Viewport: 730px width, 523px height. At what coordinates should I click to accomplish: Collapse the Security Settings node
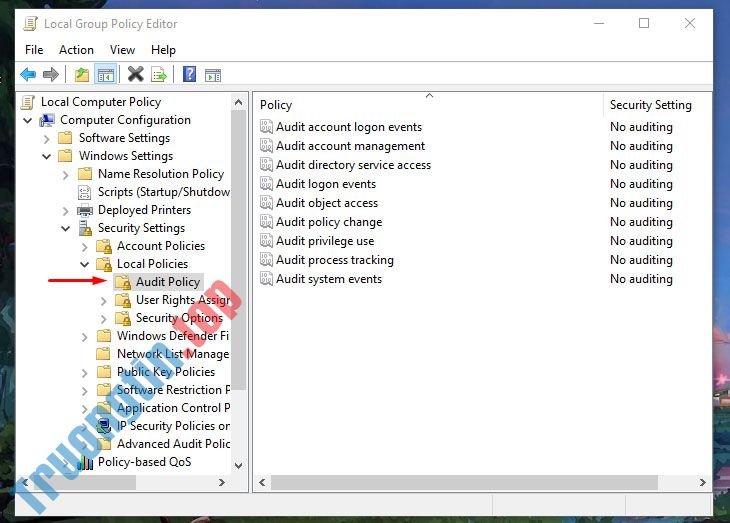click(x=66, y=228)
